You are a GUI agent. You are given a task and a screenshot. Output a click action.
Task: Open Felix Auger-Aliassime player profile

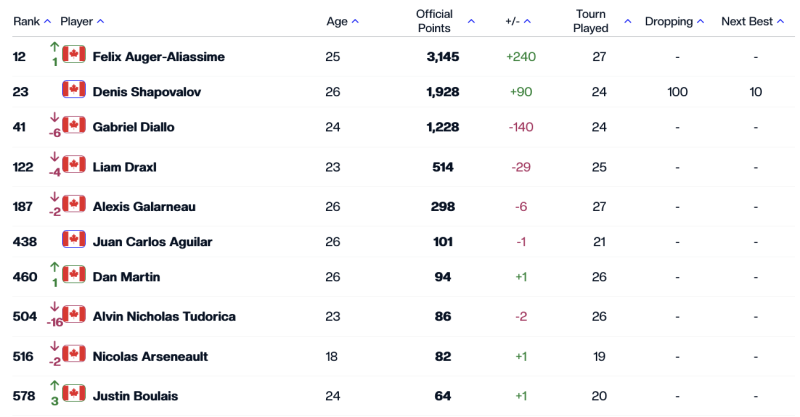[158, 57]
